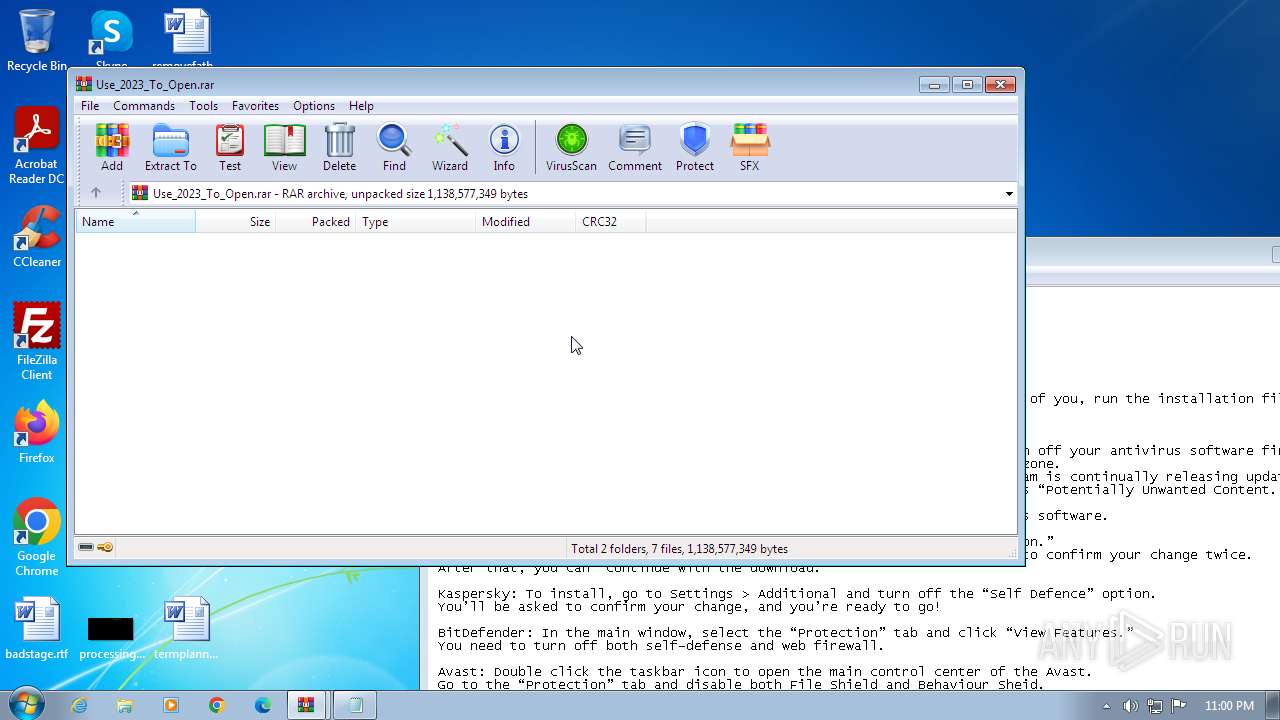Click the Protect shield icon
Image resolution: width=1280 pixels, height=720 pixels.
click(694, 147)
